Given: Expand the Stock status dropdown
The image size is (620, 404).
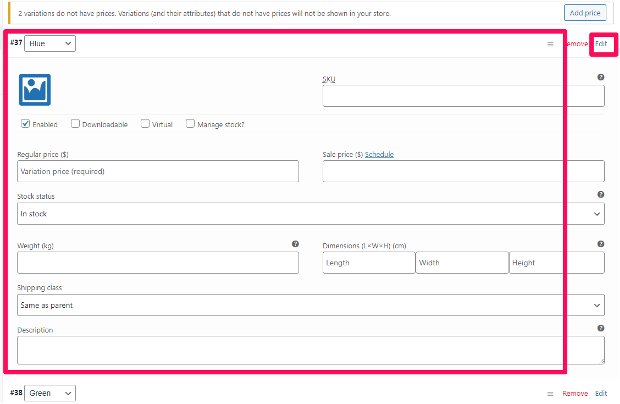Looking at the screenshot, I should coord(310,214).
